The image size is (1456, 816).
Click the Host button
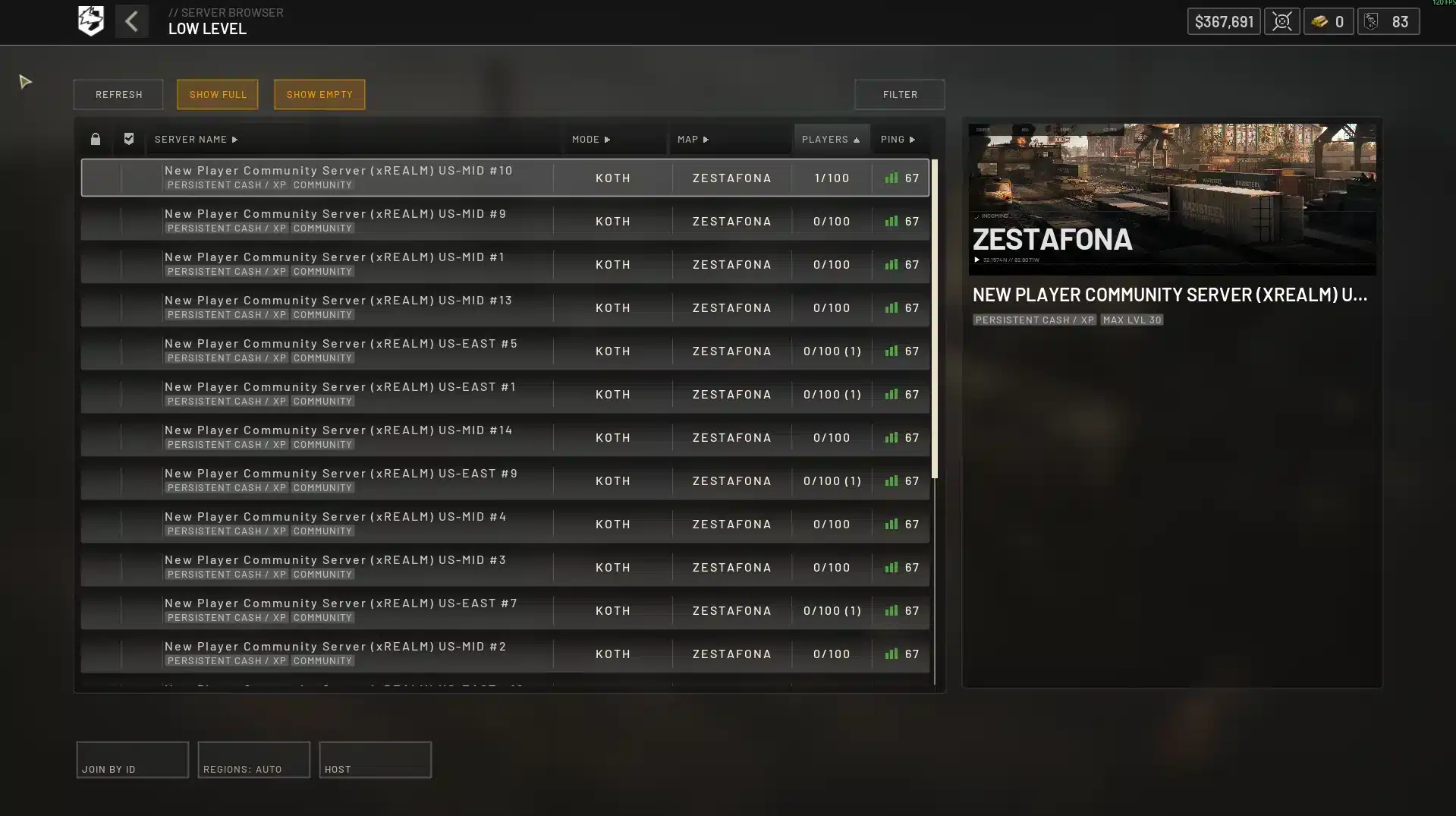pyautogui.click(x=375, y=759)
